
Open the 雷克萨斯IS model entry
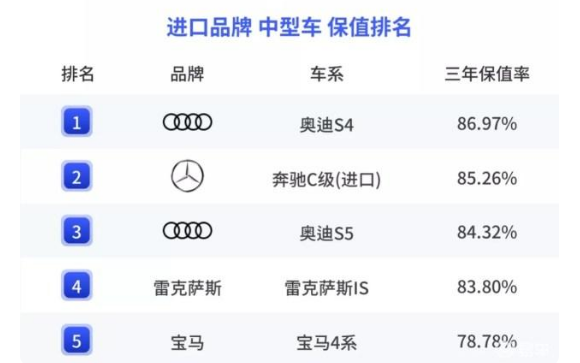(327, 288)
